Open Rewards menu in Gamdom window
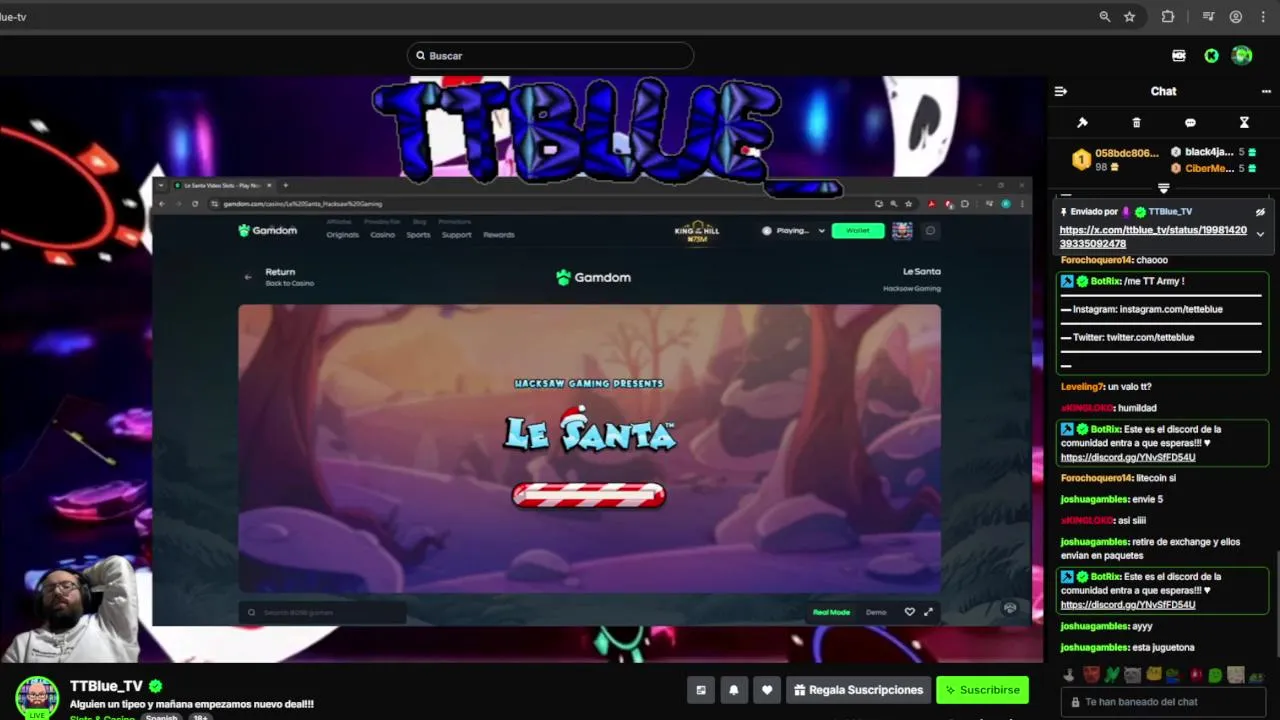Image resolution: width=1280 pixels, height=720 pixels. [498, 235]
